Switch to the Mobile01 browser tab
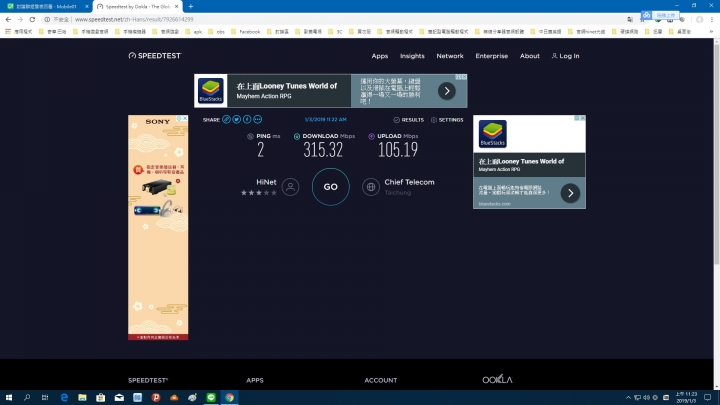The height and width of the screenshot is (405, 720). click(46, 6)
